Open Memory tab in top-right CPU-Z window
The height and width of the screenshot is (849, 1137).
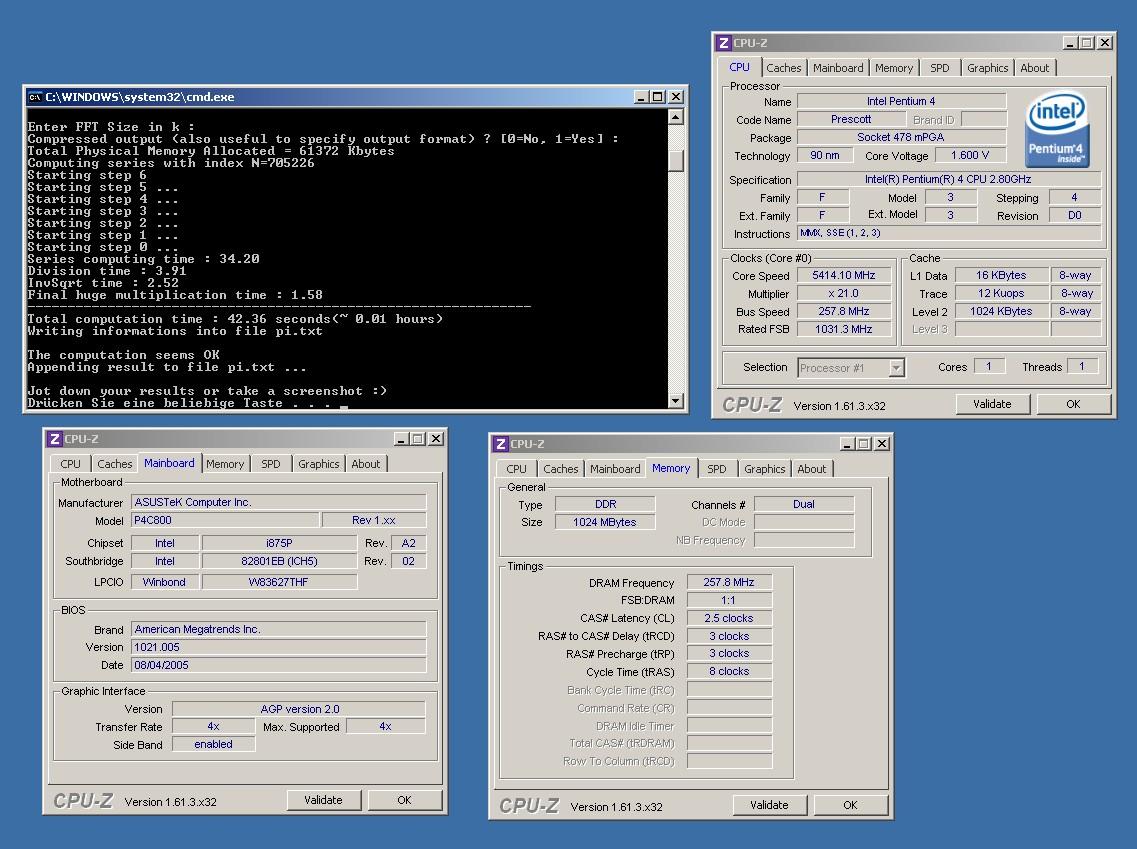pos(893,68)
